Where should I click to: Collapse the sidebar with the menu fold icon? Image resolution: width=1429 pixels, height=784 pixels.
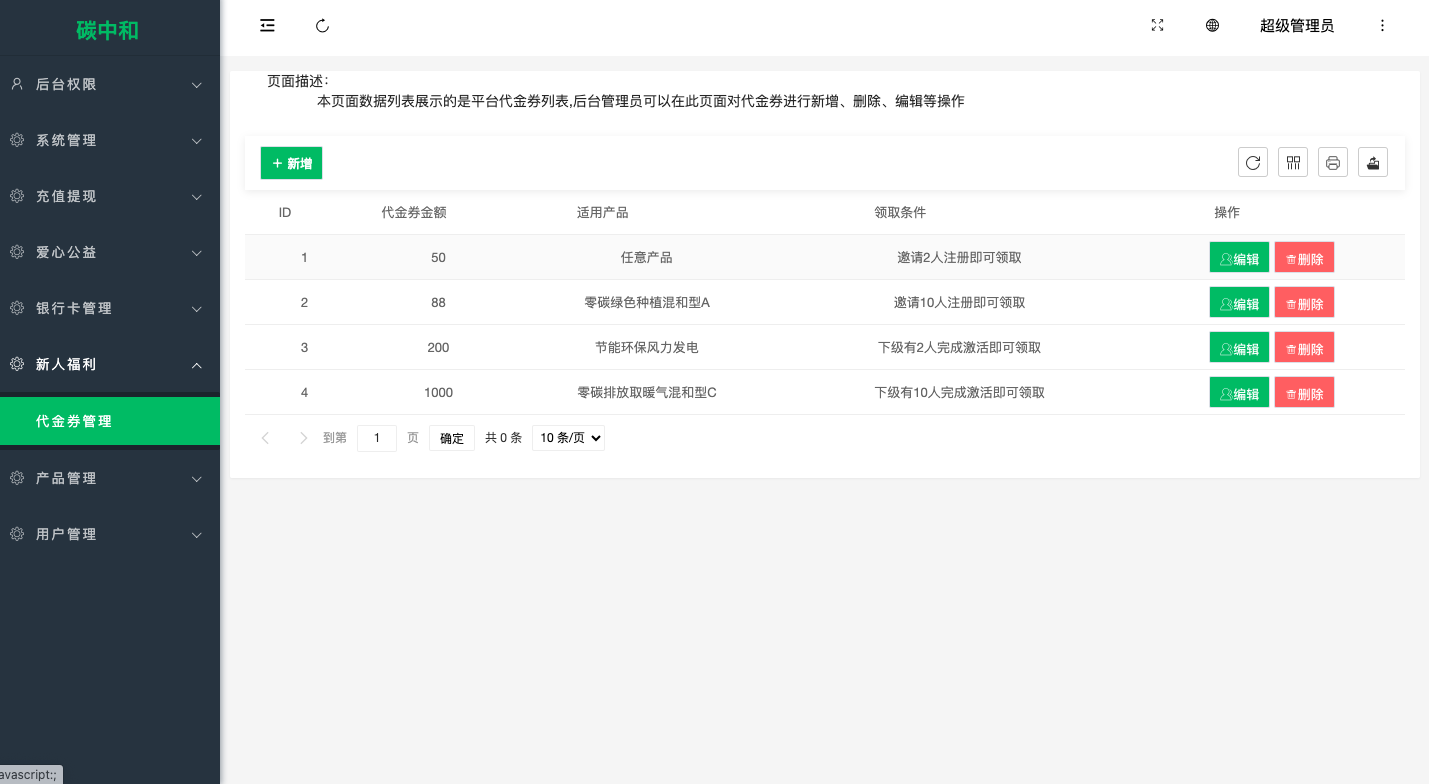click(267, 26)
